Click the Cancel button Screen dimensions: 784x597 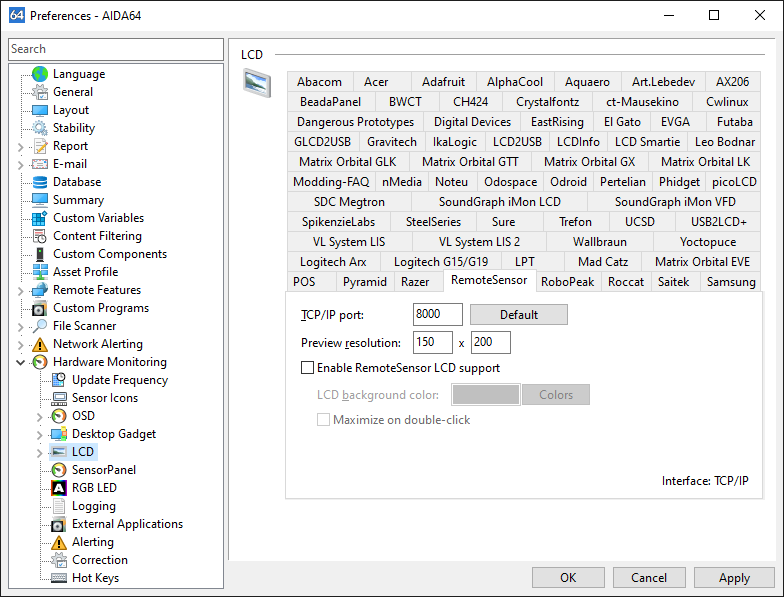pos(649,578)
